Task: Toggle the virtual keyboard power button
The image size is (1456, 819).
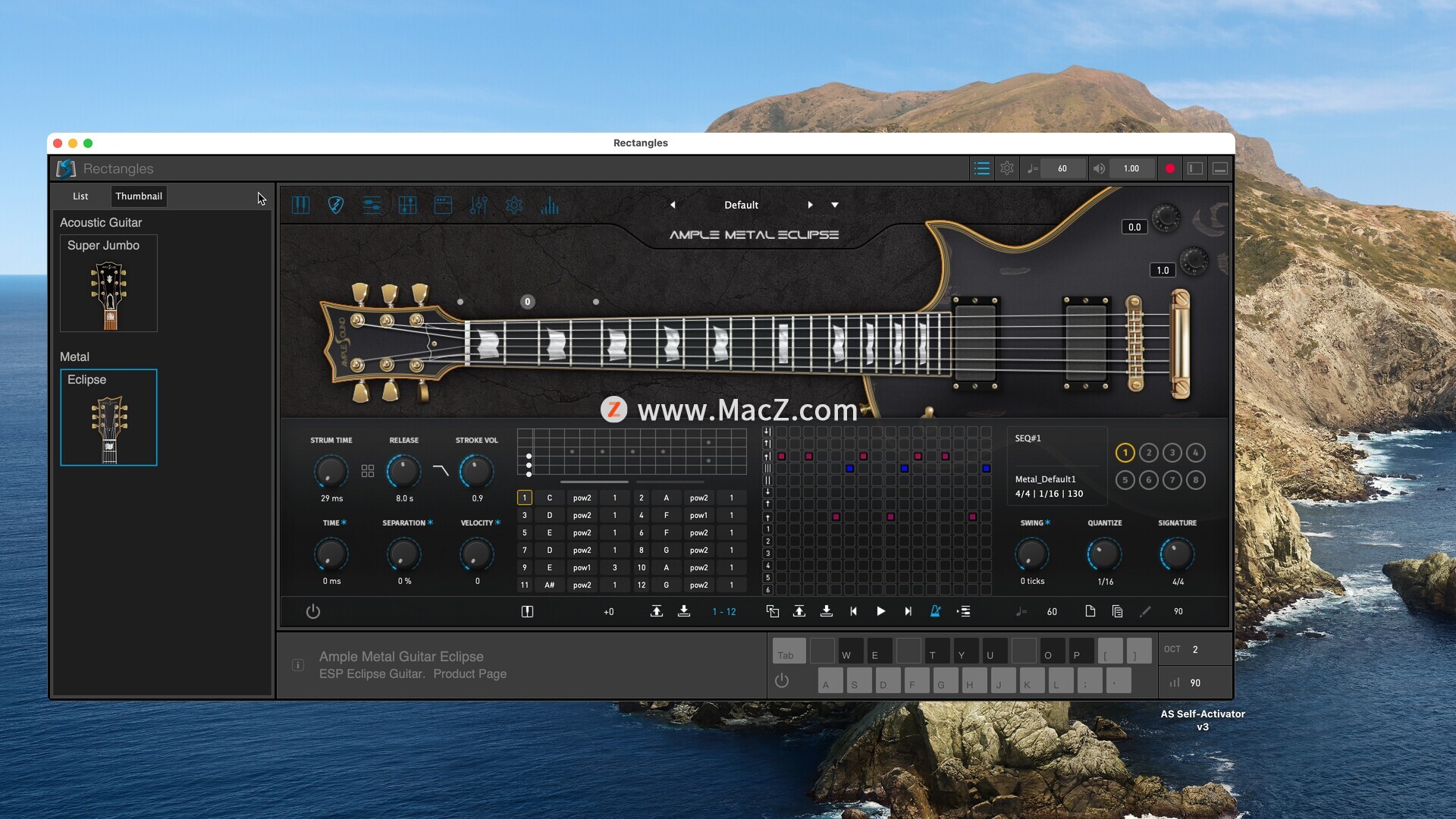Action: coord(782,680)
